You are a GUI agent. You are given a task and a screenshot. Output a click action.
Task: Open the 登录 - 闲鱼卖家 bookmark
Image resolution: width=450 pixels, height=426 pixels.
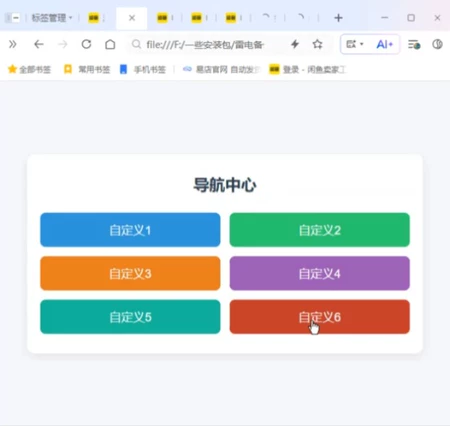click(307, 69)
